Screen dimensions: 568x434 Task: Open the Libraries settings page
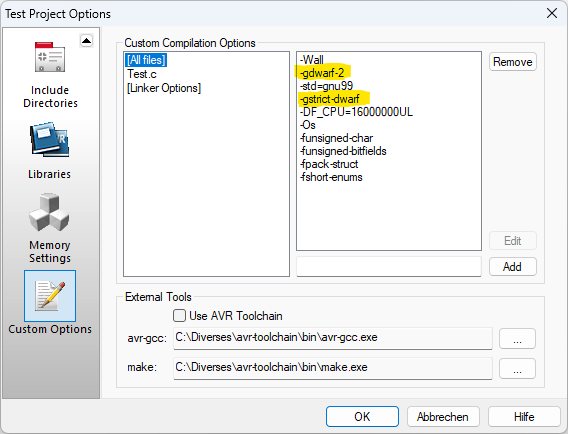(50, 150)
